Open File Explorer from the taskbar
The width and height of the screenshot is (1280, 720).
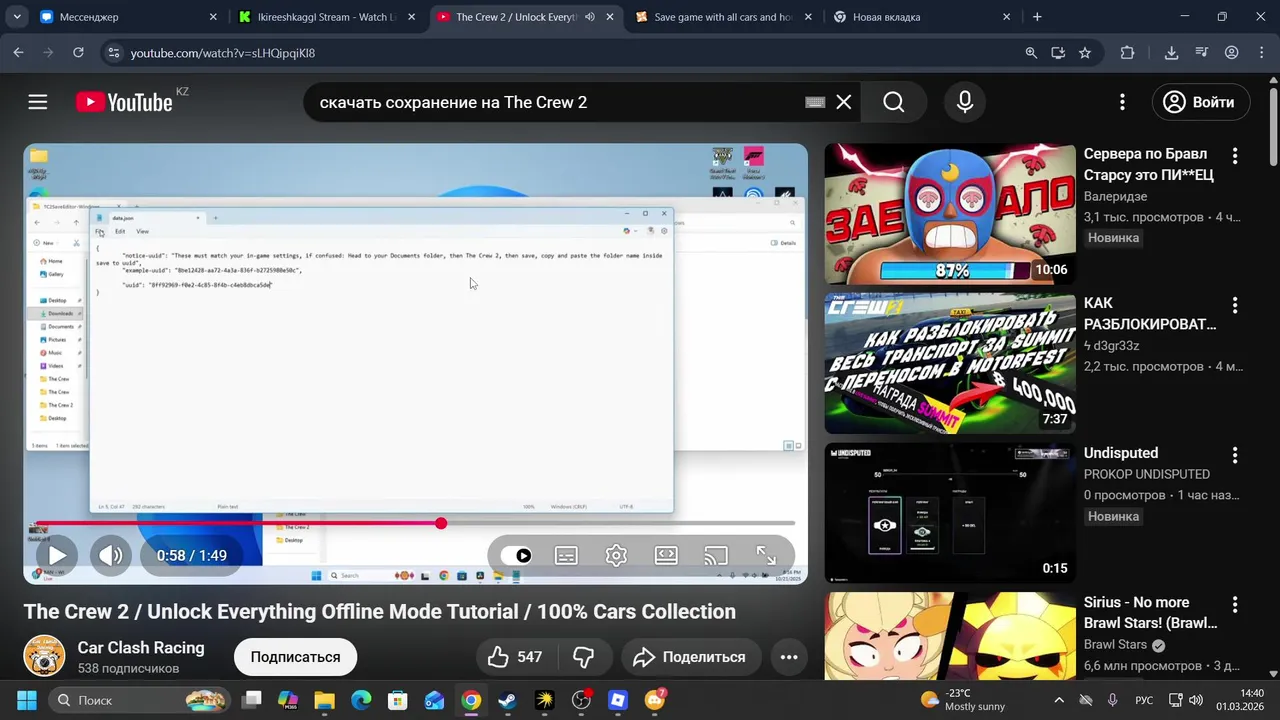pos(325,700)
